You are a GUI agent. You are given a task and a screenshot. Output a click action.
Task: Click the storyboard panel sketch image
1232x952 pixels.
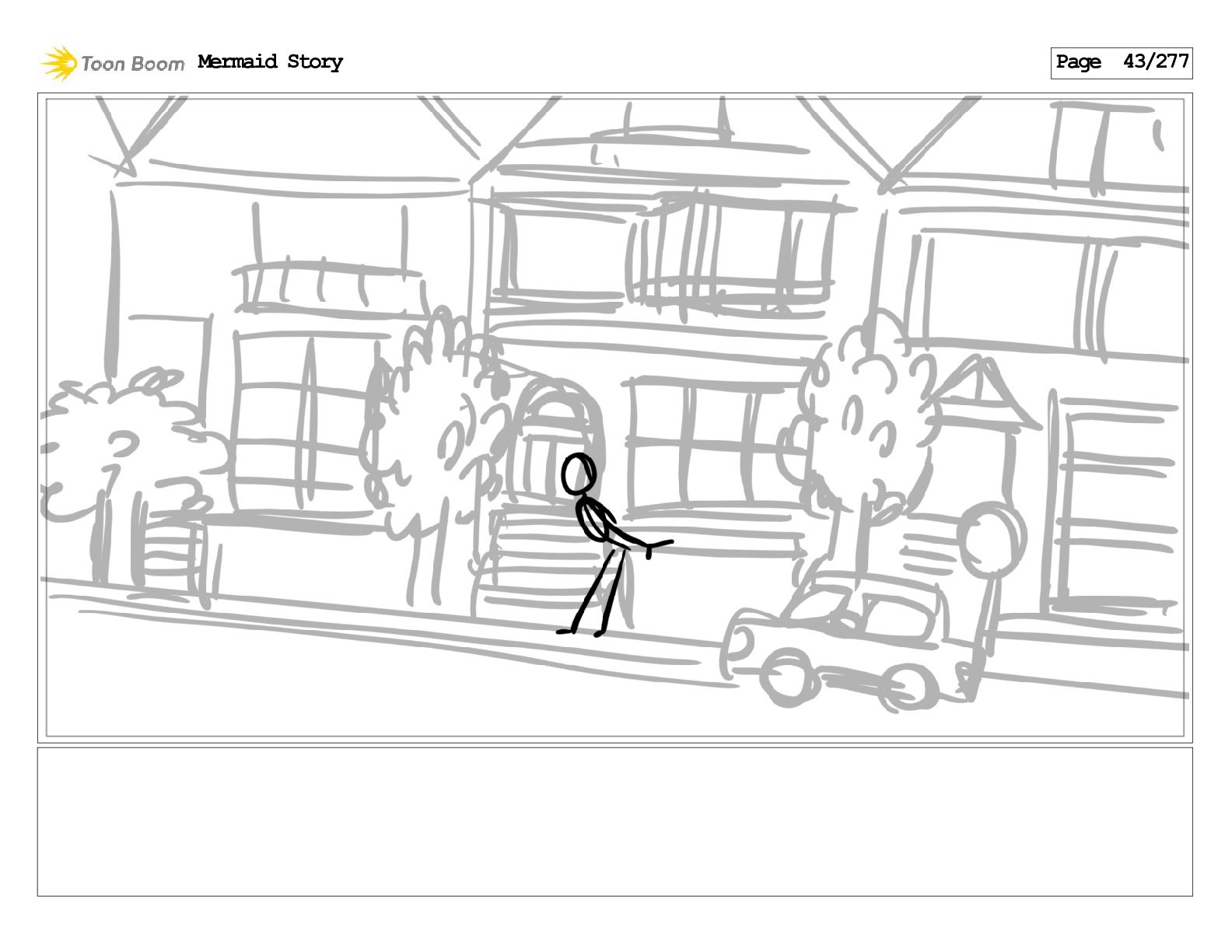614,418
